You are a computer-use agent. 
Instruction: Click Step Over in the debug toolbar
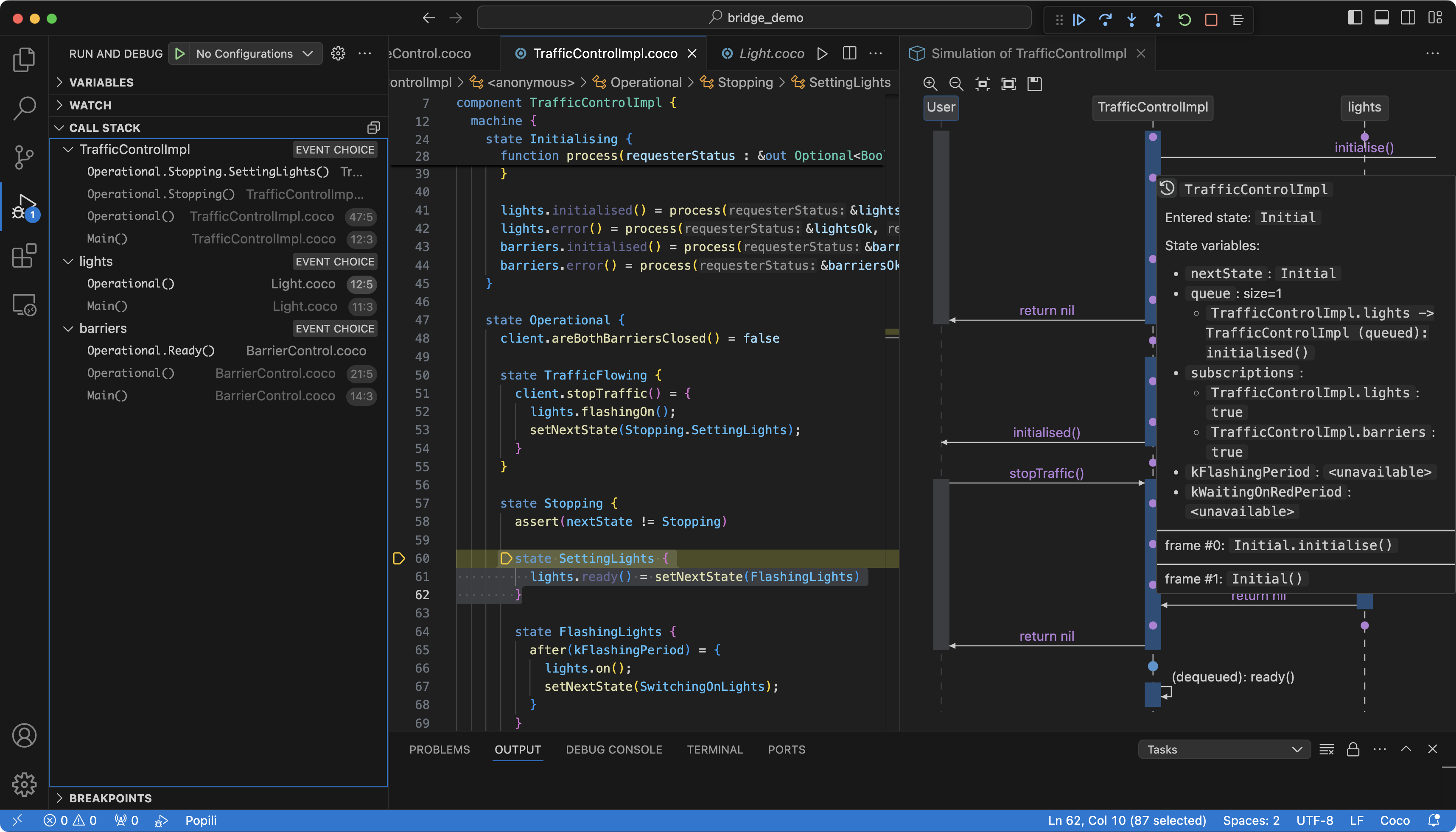pyautogui.click(x=1105, y=20)
